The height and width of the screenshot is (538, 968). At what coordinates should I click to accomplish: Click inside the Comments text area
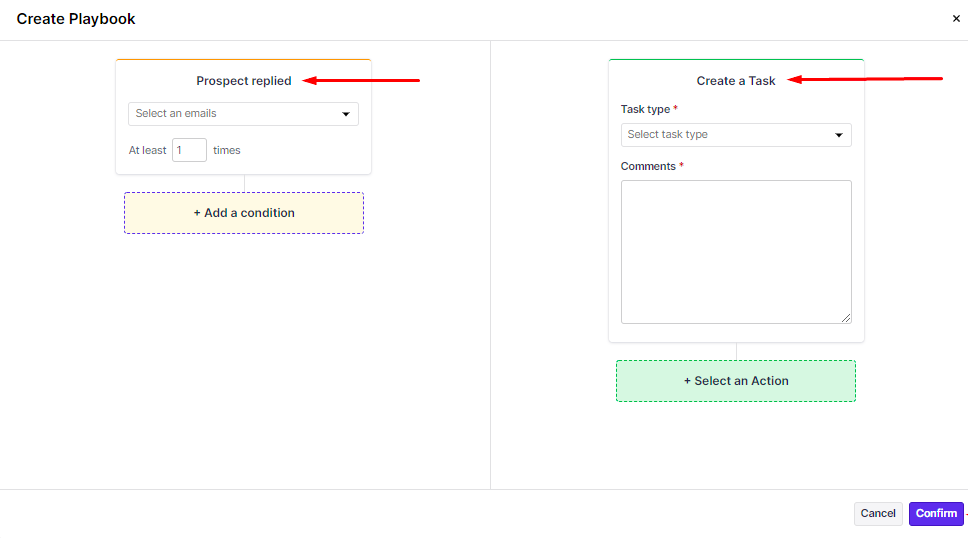coord(735,251)
